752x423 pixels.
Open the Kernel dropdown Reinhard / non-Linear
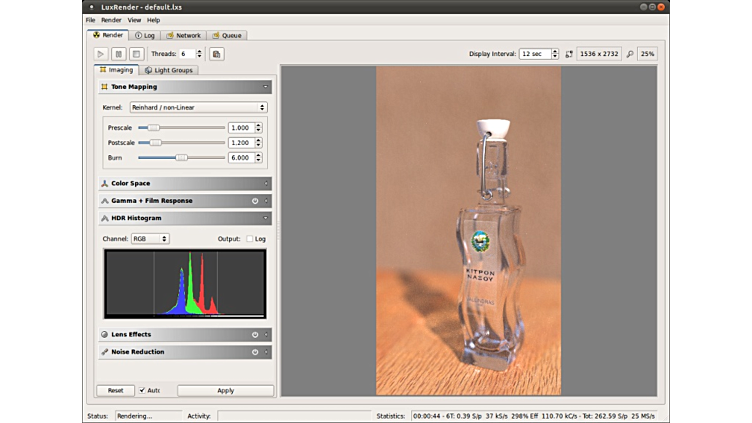coord(198,107)
